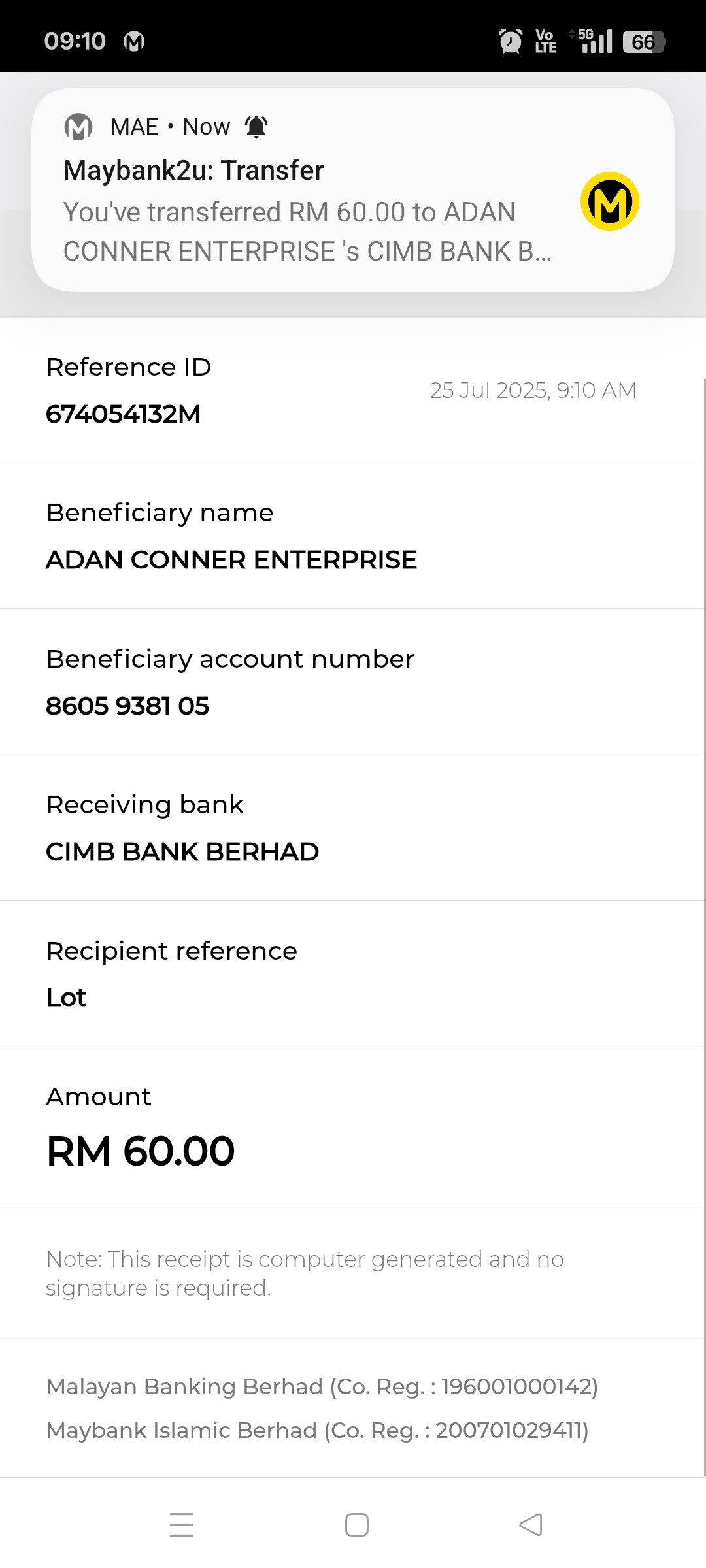Tap the alarm clock icon in status bar

pos(511,41)
